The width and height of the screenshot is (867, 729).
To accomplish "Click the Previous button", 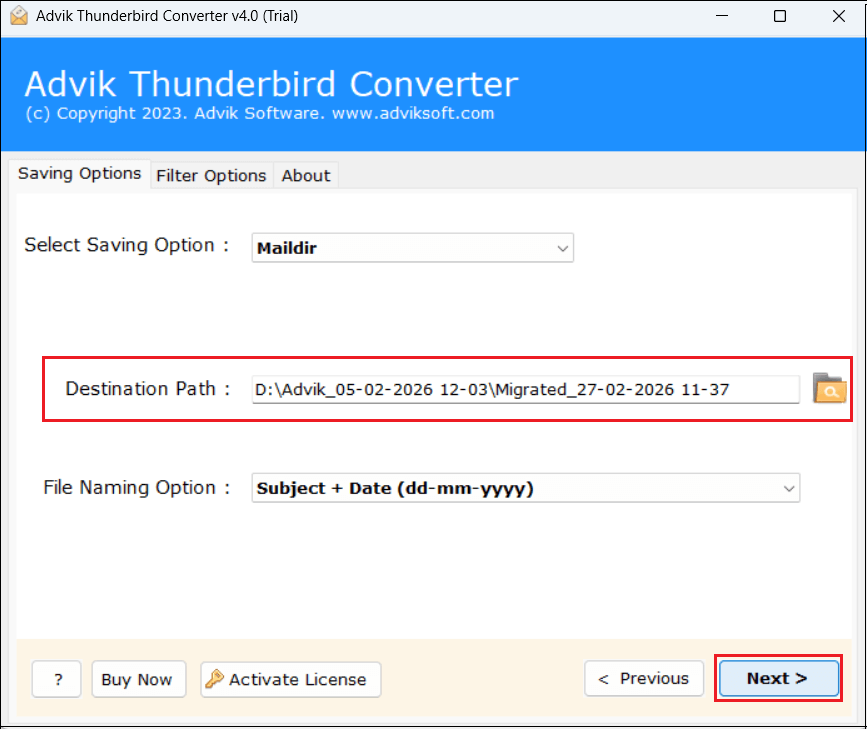I will [x=644, y=678].
